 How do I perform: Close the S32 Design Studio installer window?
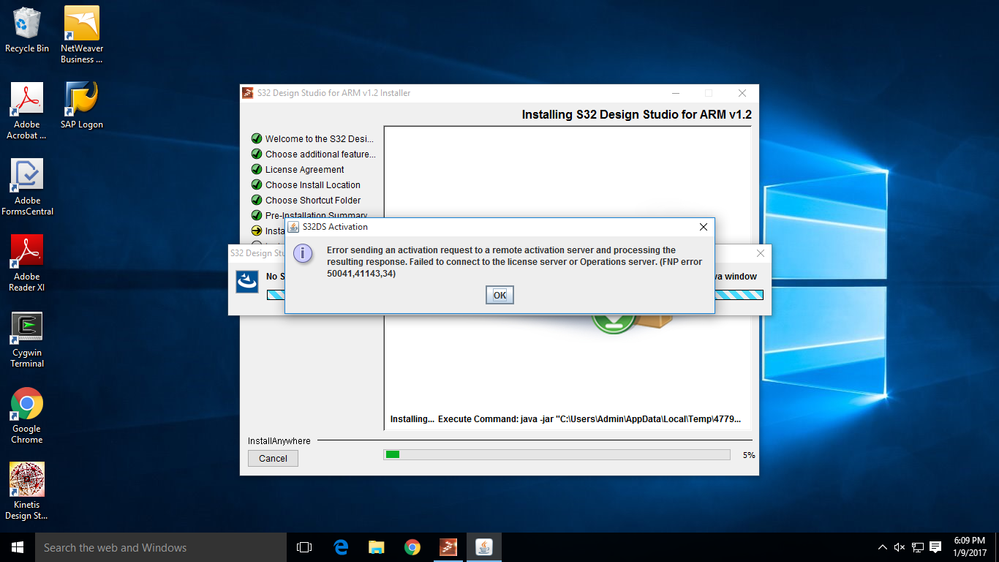click(742, 93)
